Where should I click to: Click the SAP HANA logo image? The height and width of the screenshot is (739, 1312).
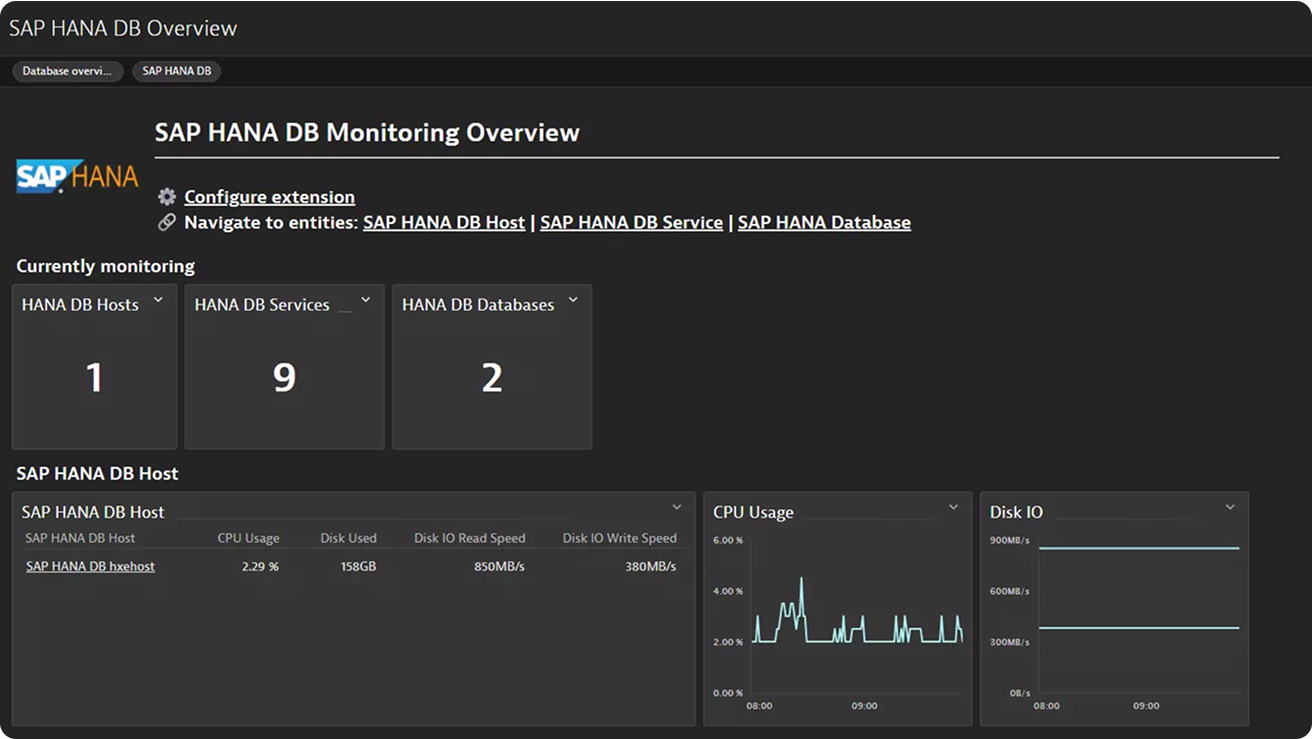[77, 177]
